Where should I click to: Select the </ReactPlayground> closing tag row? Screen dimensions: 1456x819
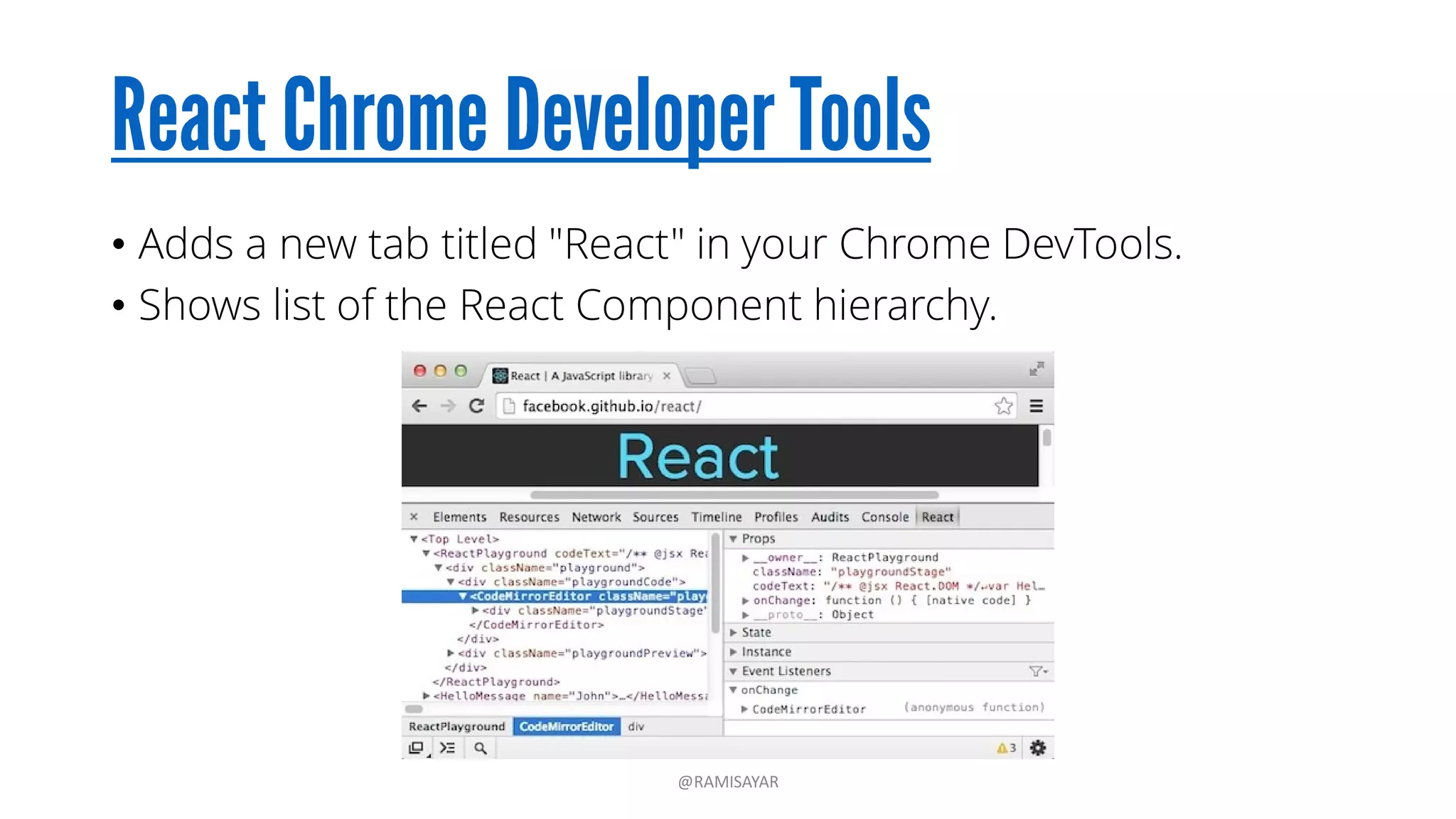pos(496,681)
